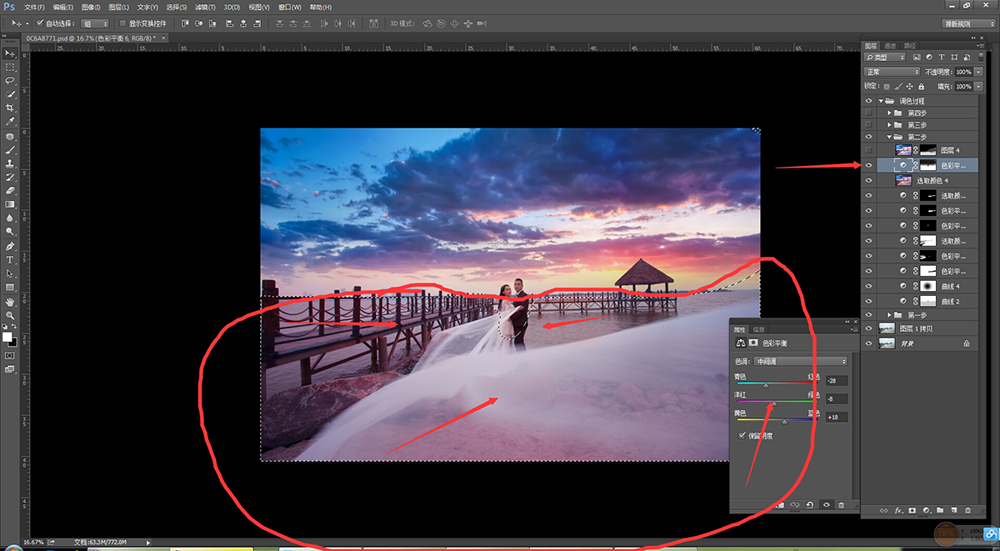The height and width of the screenshot is (551, 1000).
Task: Select the Pen tool
Action: pos(10,246)
